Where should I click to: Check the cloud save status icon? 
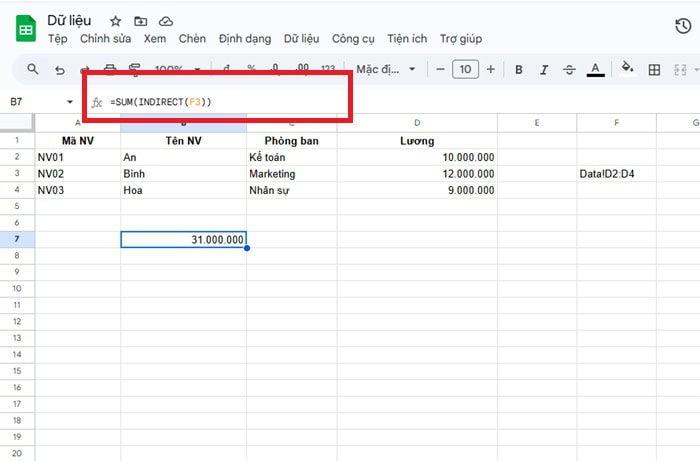point(165,21)
